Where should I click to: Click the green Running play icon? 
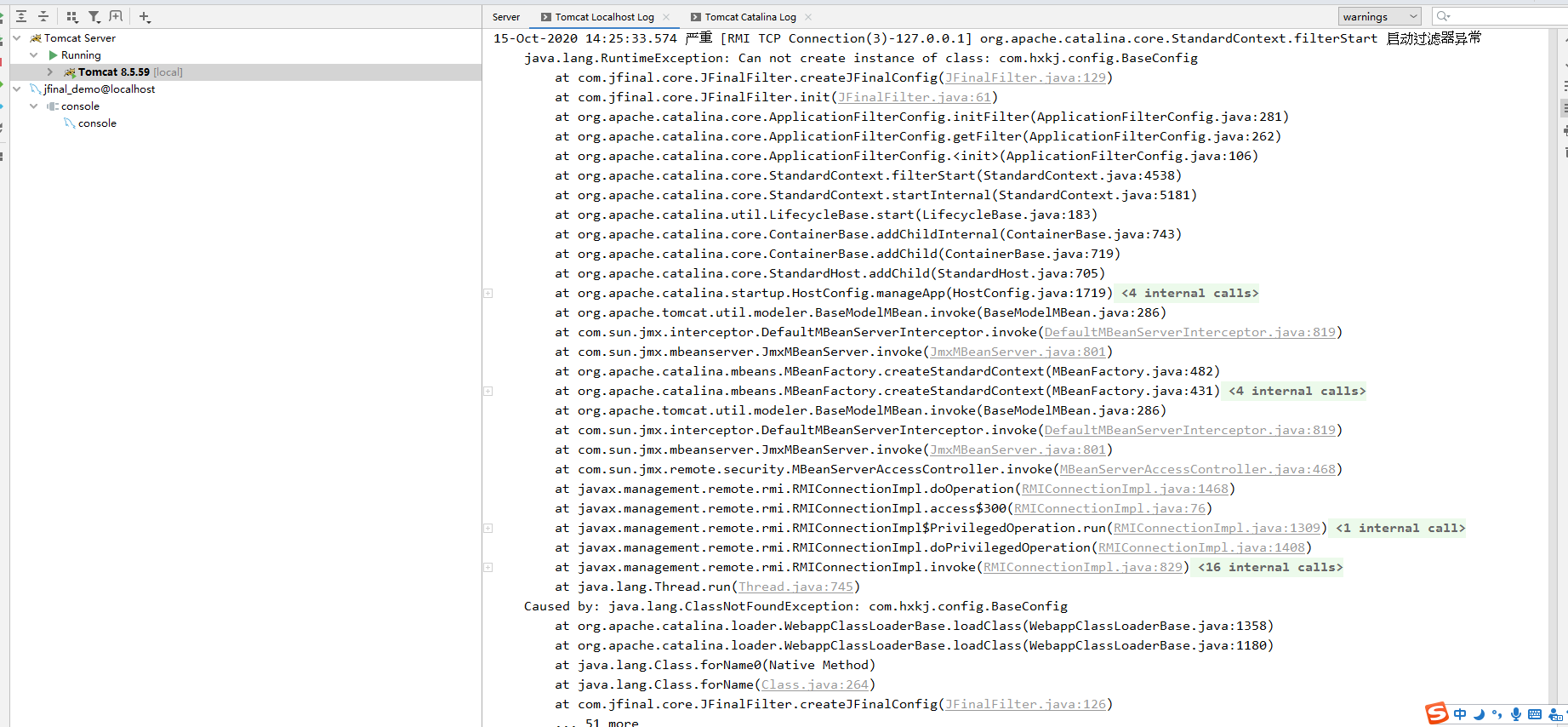click(x=54, y=55)
